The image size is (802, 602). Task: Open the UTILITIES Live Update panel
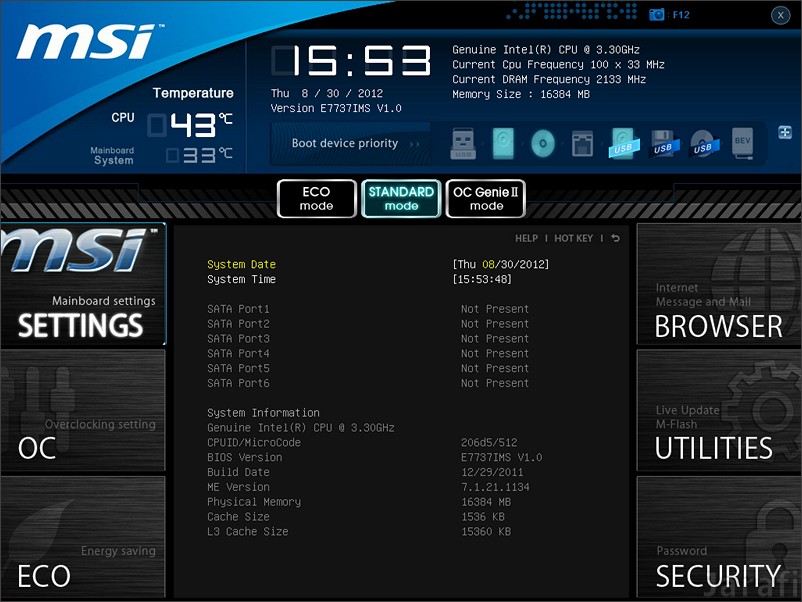(x=719, y=410)
